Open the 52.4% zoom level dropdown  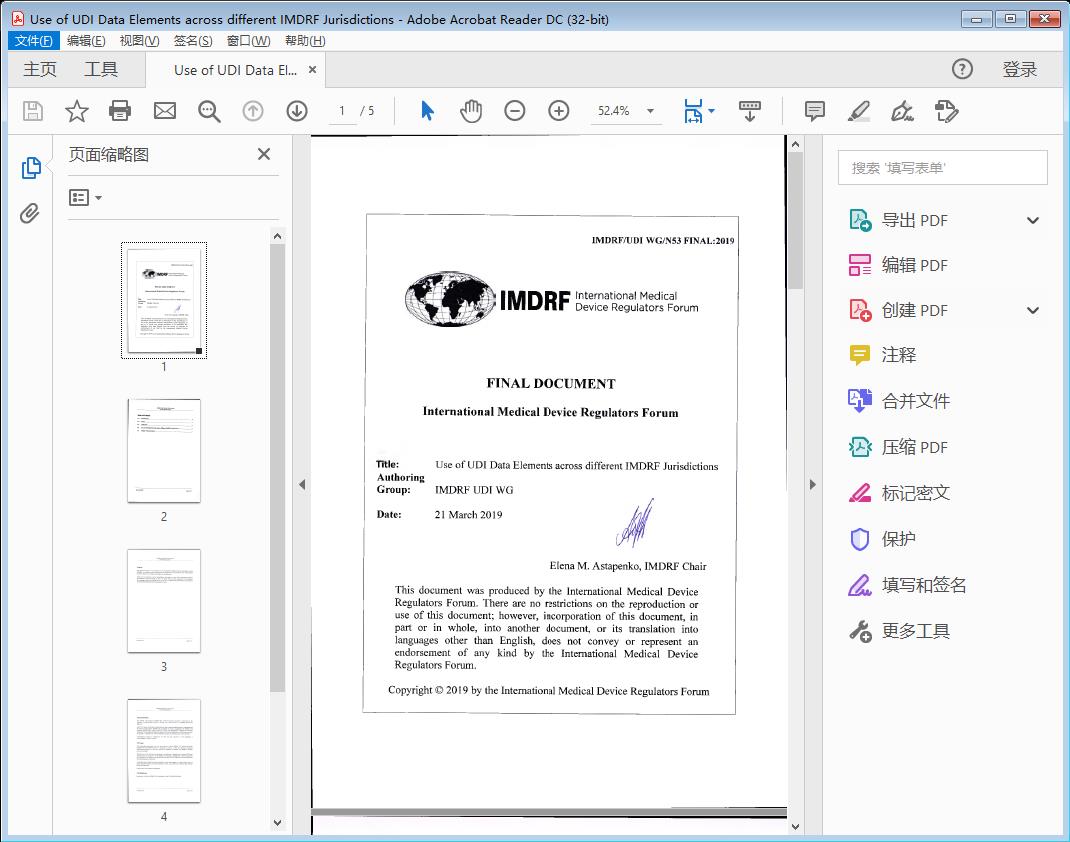(x=648, y=111)
